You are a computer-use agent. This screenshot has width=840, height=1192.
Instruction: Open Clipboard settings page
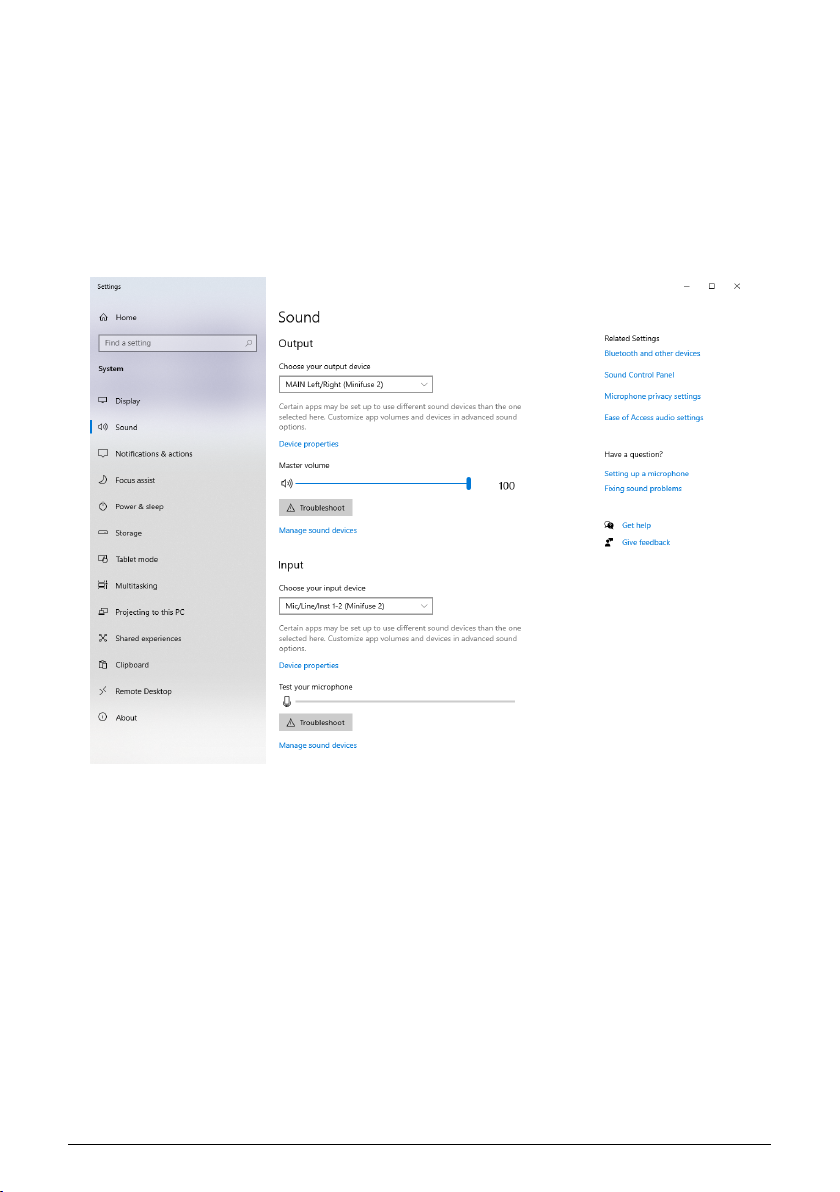point(132,665)
